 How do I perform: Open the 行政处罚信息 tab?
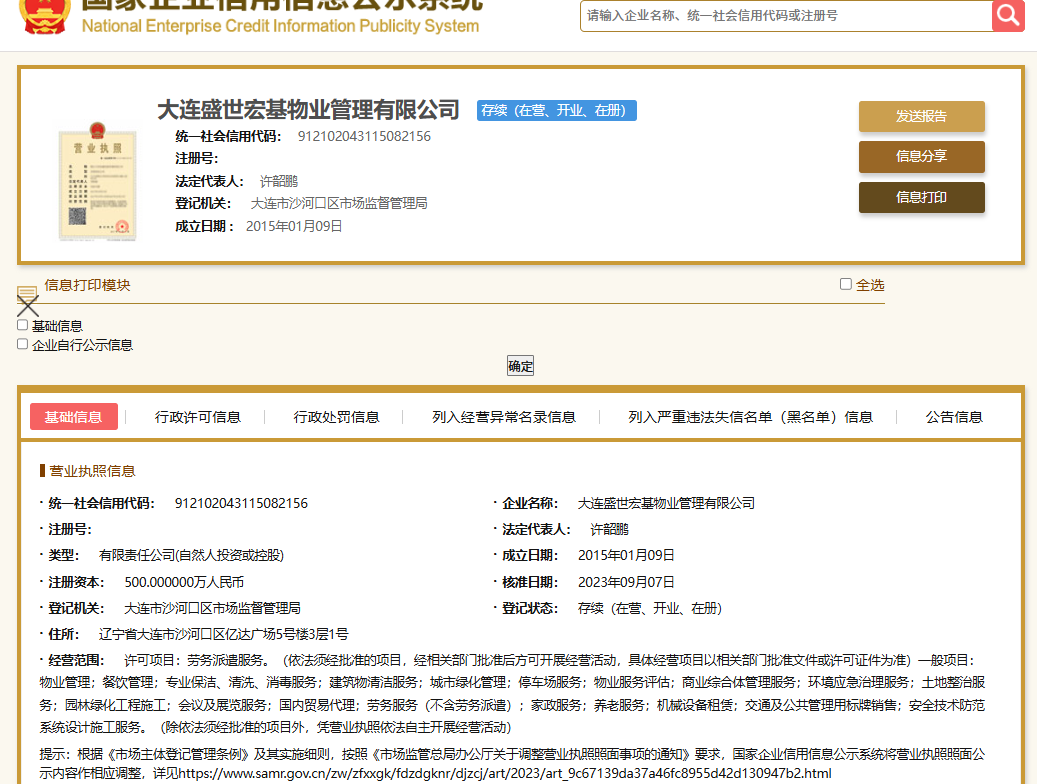coord(336,417)
